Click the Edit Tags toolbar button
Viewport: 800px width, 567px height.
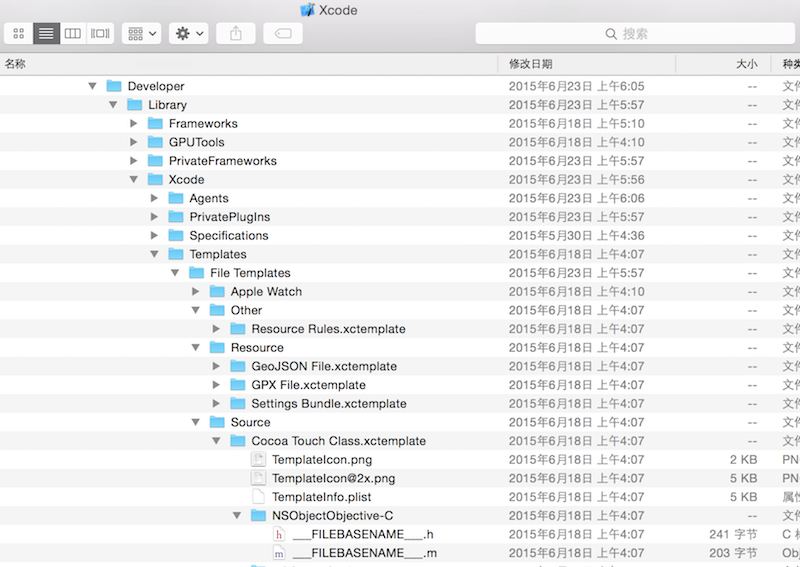coord(283,34)
